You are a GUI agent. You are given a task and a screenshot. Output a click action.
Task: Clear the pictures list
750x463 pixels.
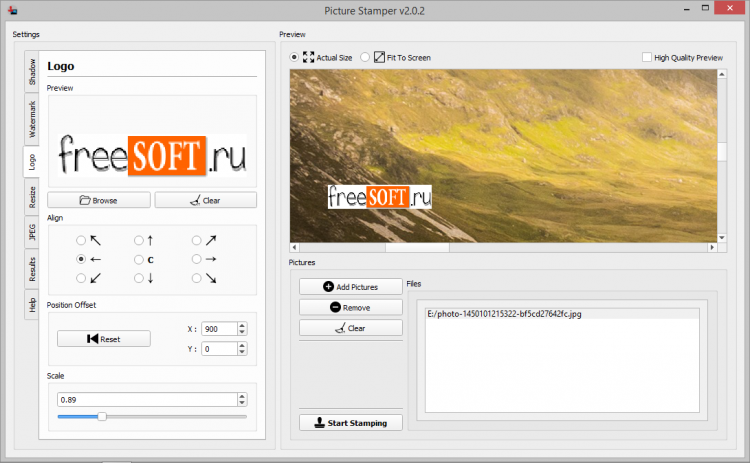(351, 328)
